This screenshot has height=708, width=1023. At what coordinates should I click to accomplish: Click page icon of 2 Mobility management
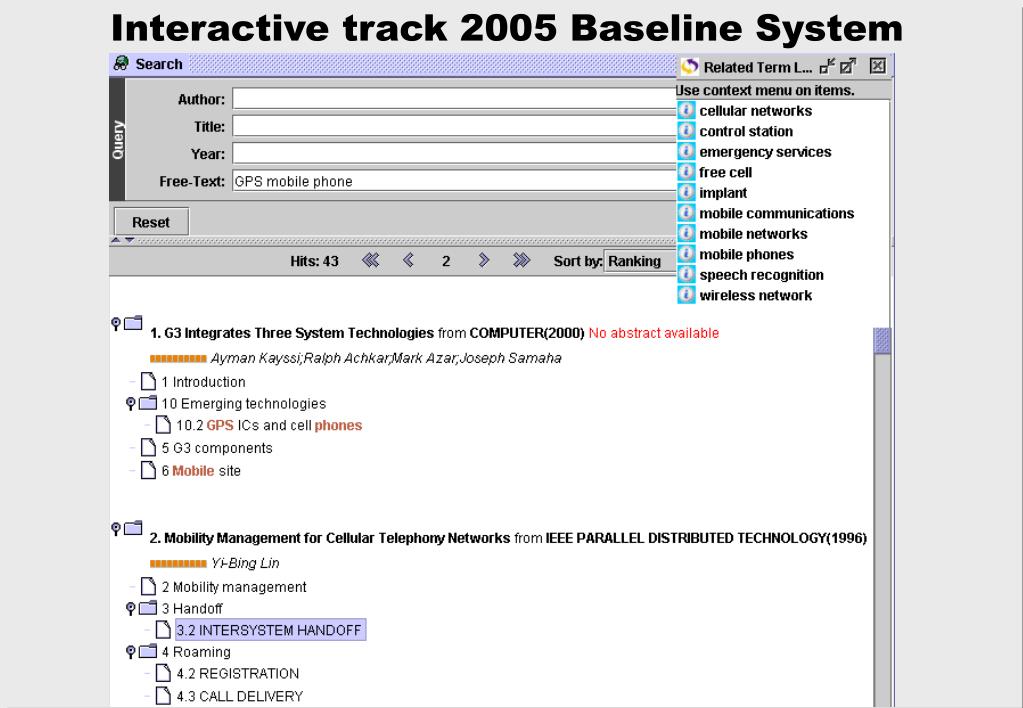tap(149, 586)
